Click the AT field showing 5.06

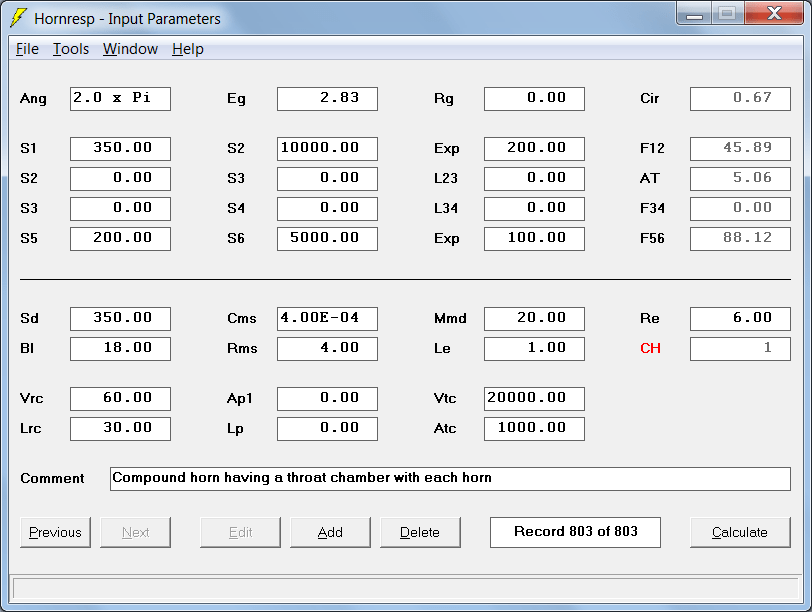[x=741, y=179]
